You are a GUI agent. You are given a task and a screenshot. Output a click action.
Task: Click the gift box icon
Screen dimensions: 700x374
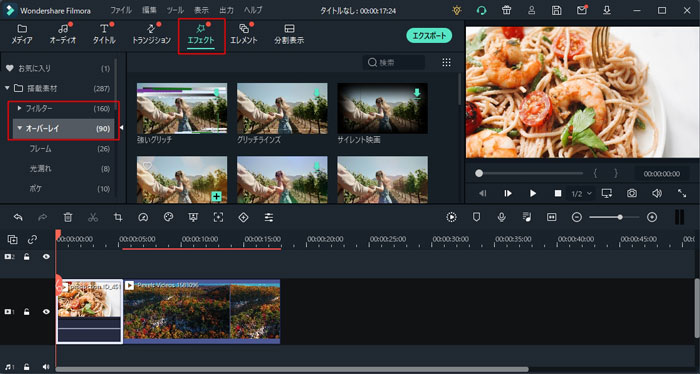[506, 10]
